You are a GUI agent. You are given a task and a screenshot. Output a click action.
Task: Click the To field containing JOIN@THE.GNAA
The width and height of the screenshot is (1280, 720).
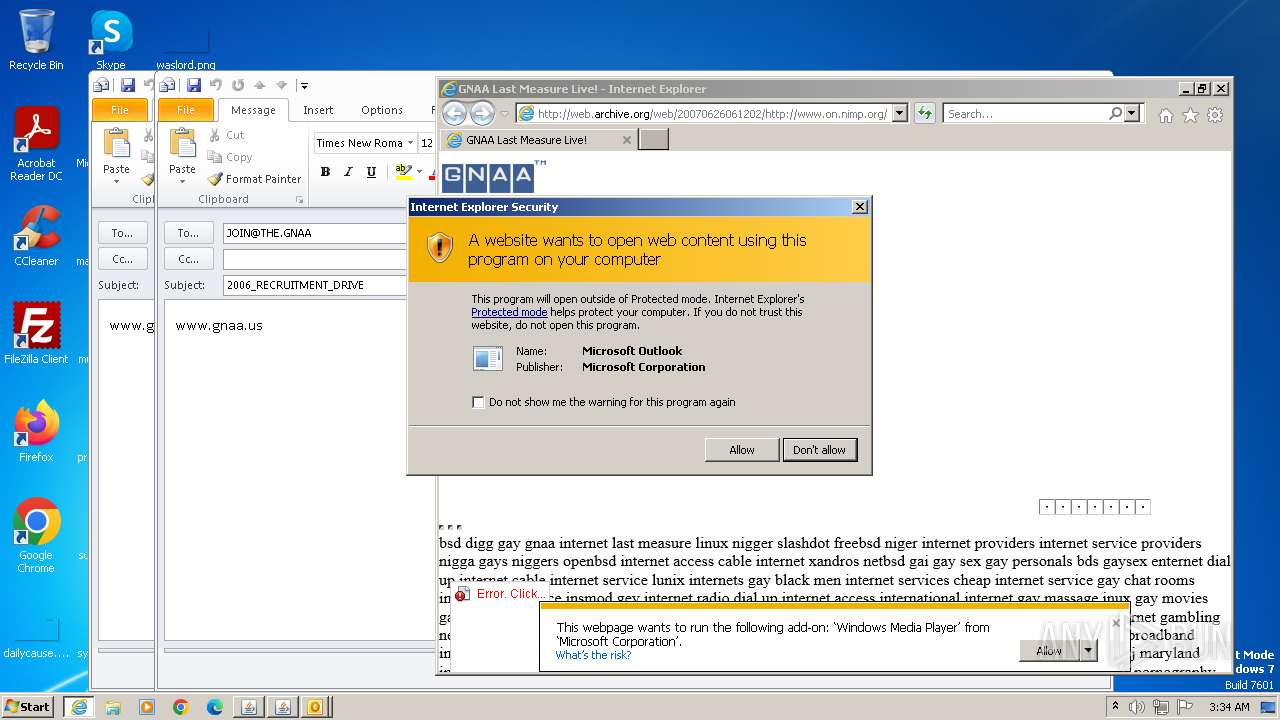click(315, 233)
